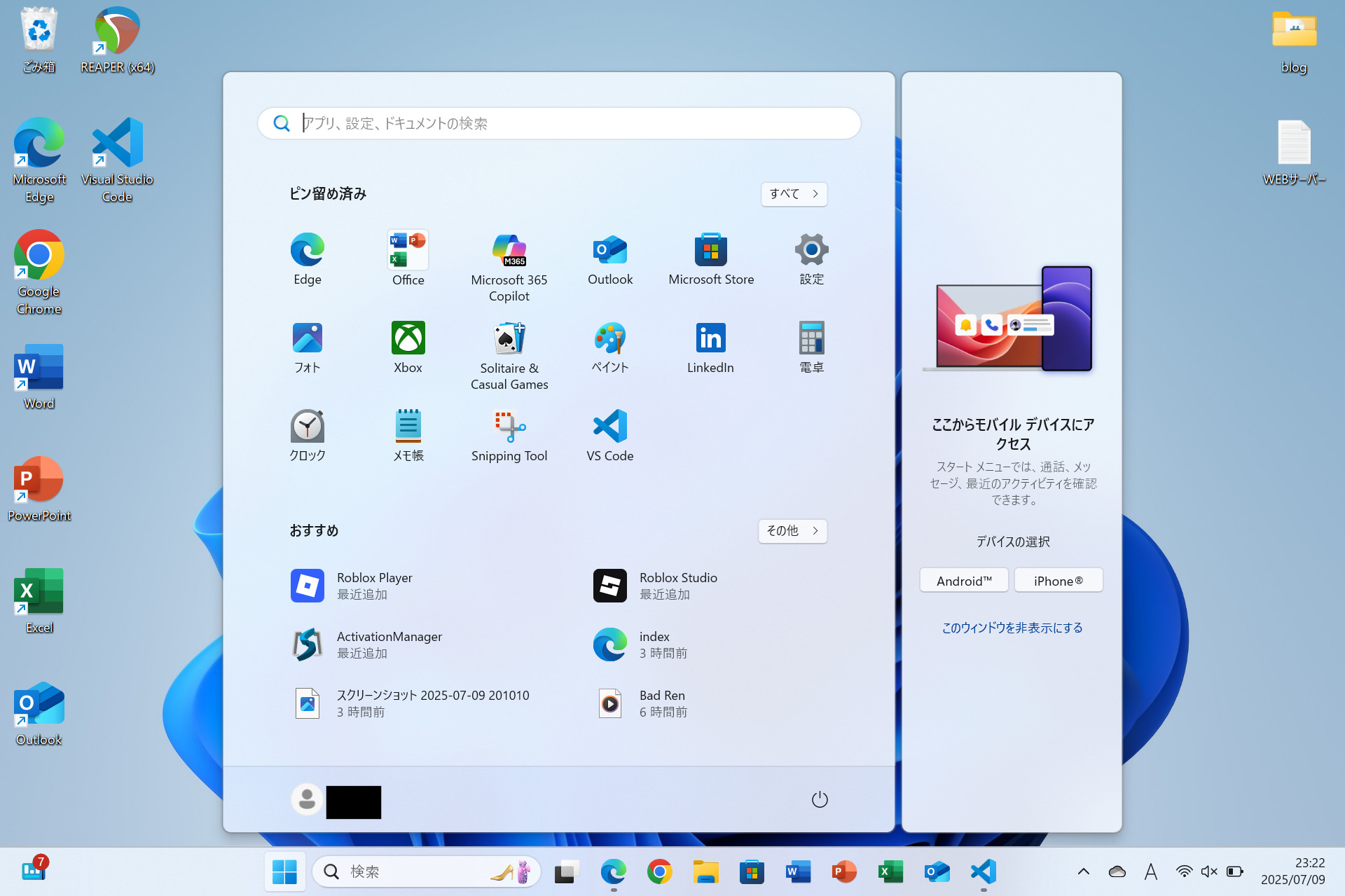Screen dimensions: 1345x896
Task: Expand the all pinned apps list
Action: point(794,194)
